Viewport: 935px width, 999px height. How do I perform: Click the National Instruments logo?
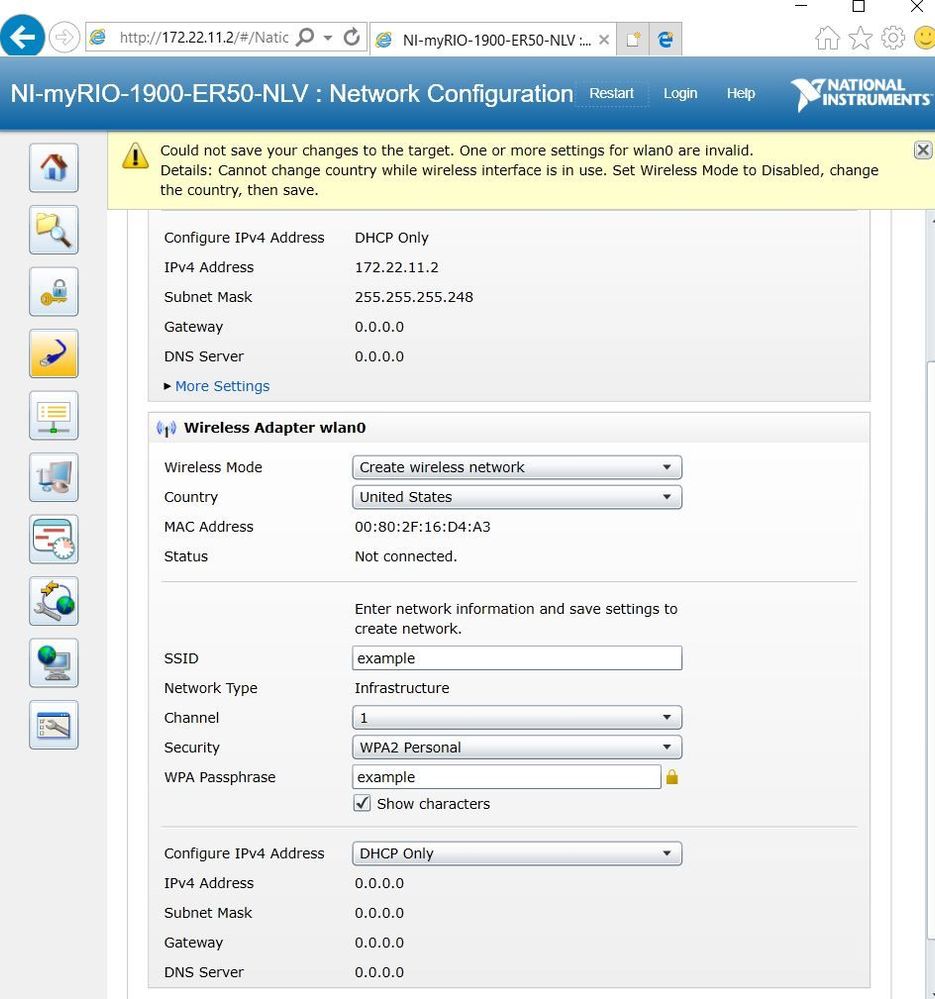point(861,94)
